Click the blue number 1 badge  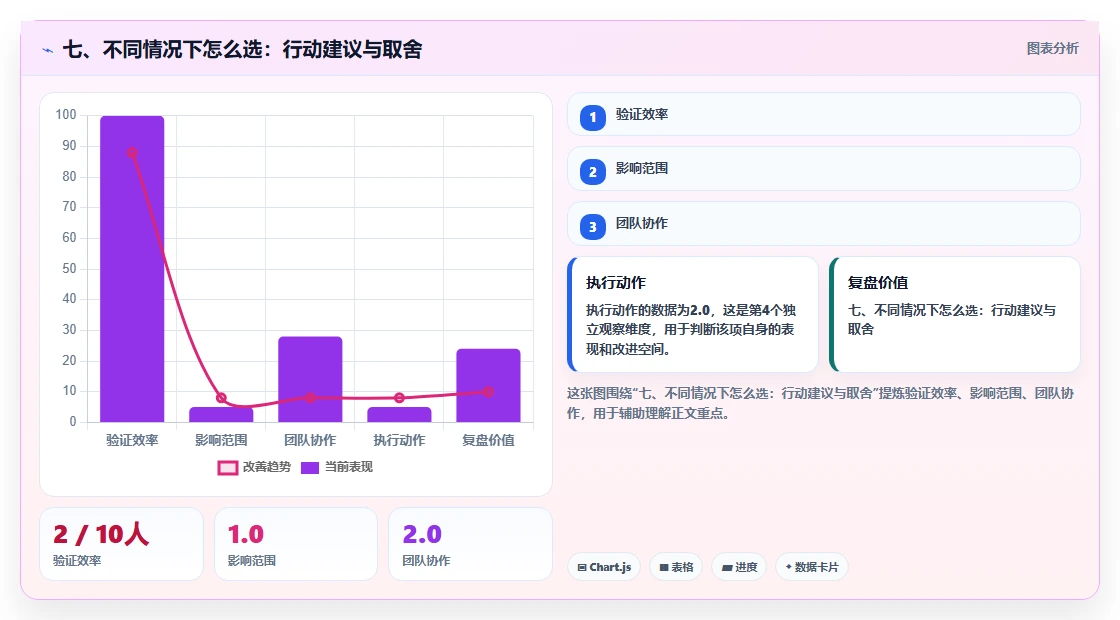[593, 118]
